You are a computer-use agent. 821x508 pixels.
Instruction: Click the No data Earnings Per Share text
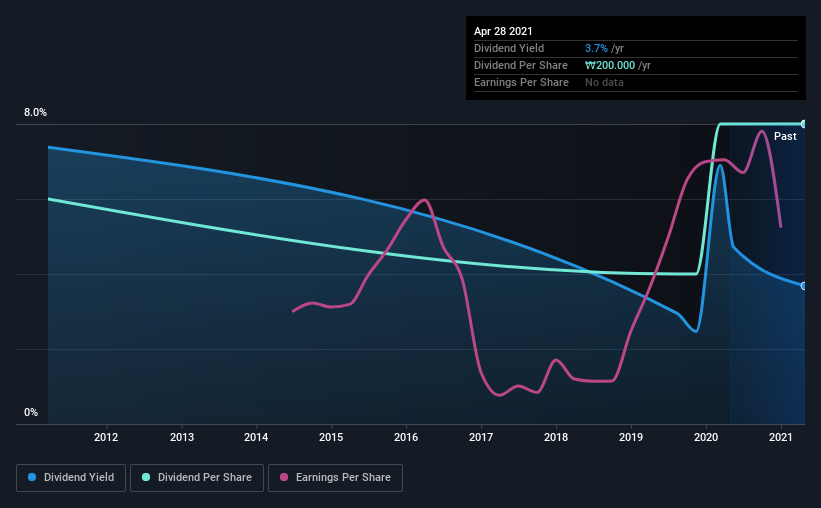604,82
